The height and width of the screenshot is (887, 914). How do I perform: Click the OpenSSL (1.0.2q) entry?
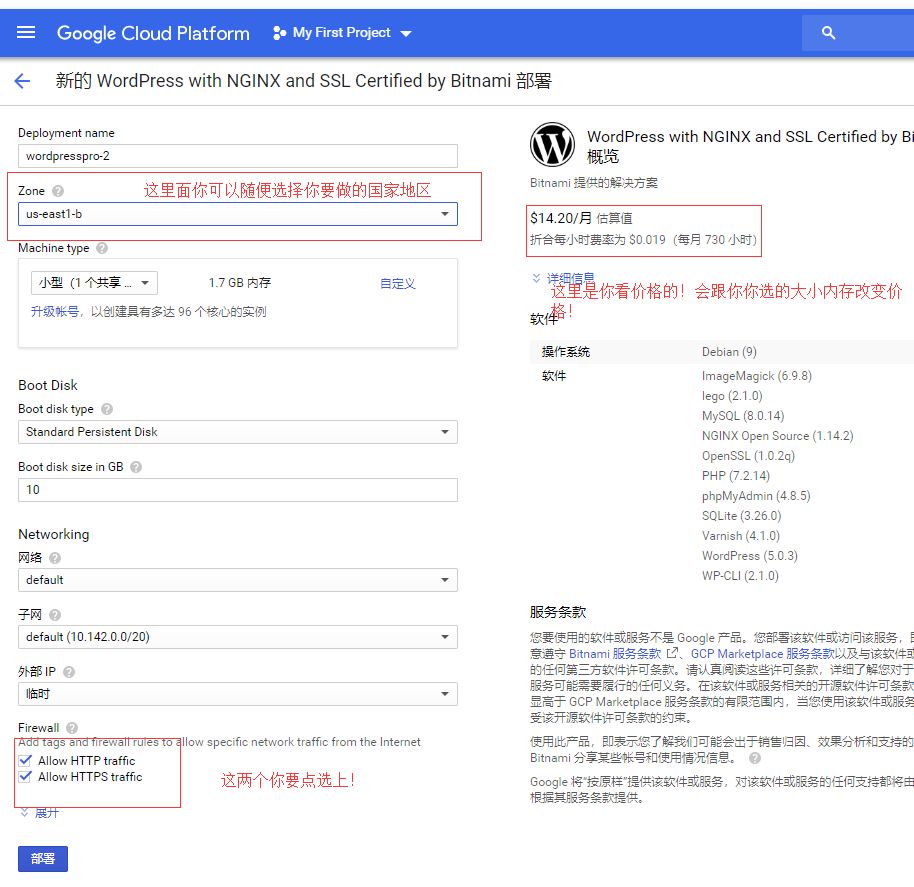coord(748,456)
